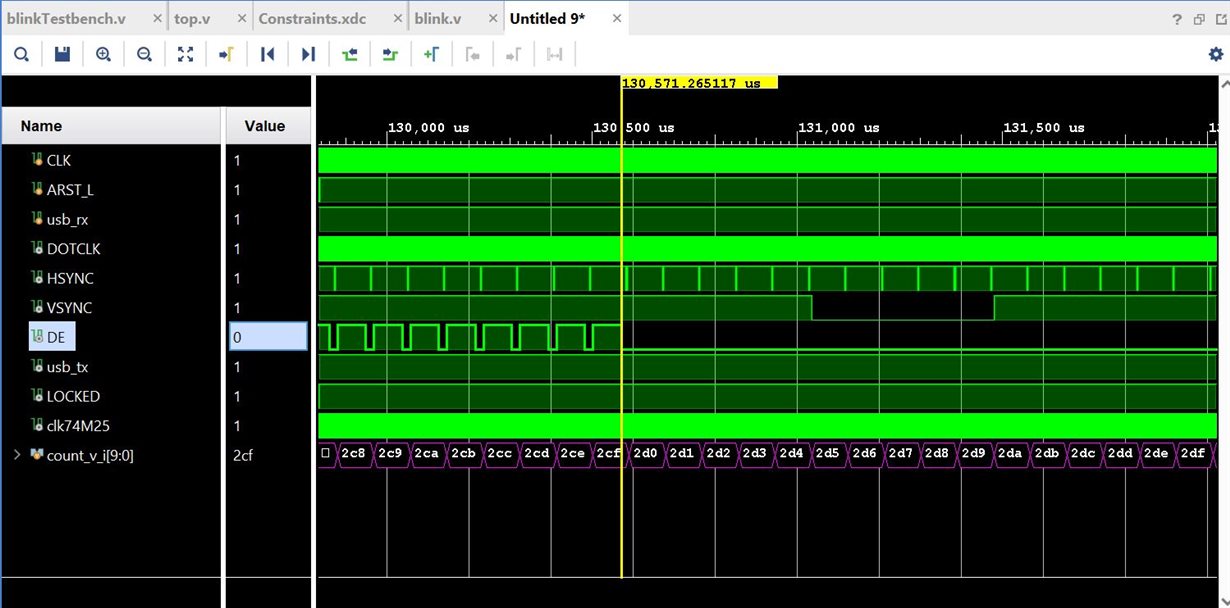Click the 2cc bus value segment
Image resolution: width=1230 pixels, height=608 pixels.
coord(499,453)
